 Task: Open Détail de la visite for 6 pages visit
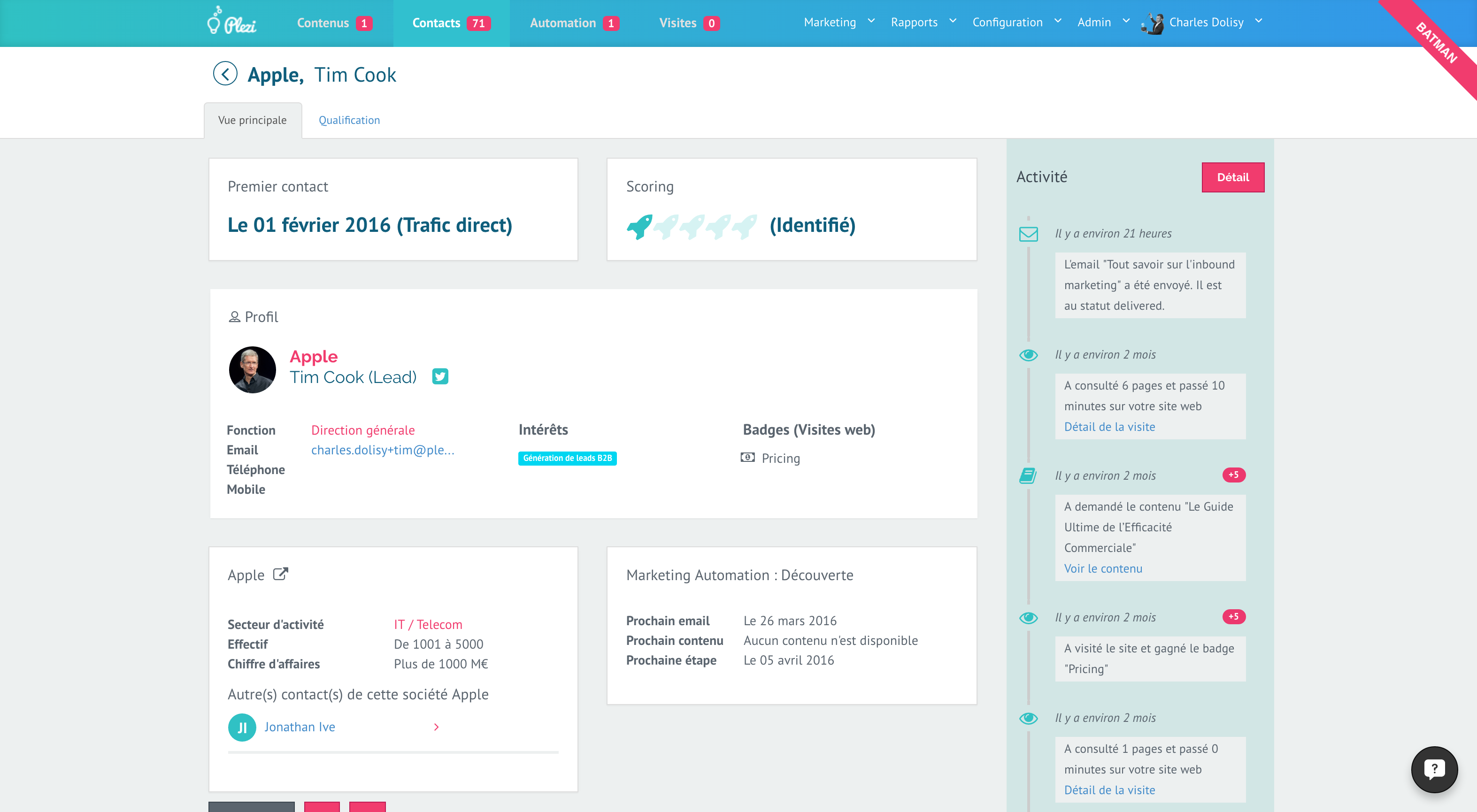(1109, 427)
